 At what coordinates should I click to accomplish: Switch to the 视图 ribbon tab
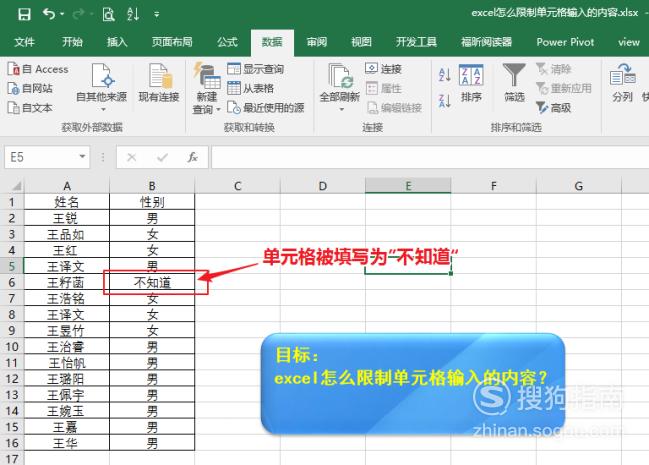[x=361, y=42]
